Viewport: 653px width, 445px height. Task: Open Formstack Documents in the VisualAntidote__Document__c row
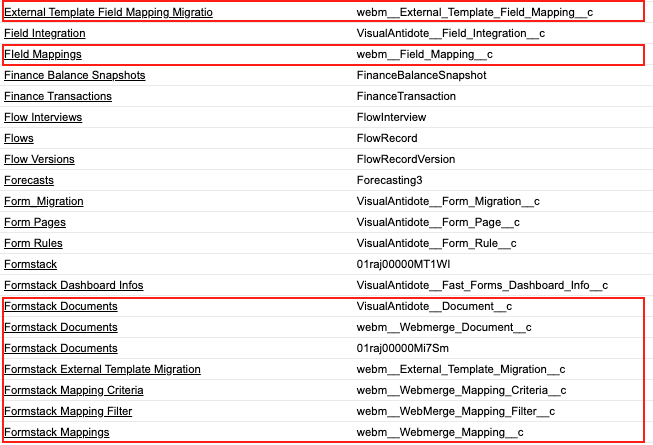coord(61,306)
